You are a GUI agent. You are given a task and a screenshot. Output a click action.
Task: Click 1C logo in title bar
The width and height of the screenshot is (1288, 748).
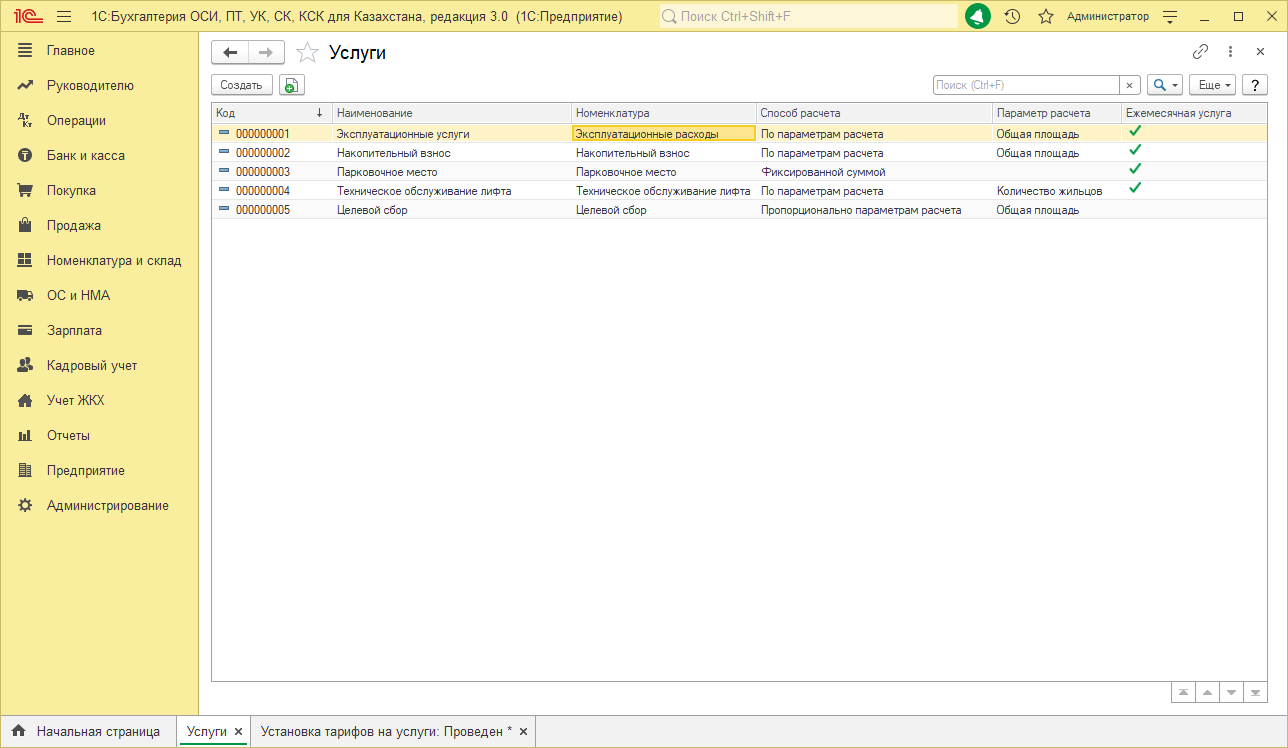point(27,17)
